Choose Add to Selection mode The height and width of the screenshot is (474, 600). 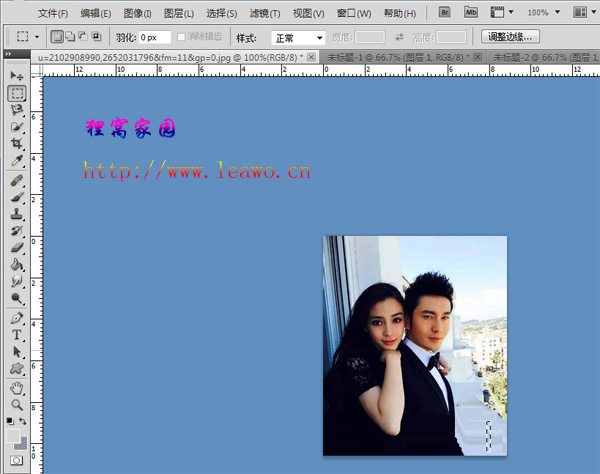point(70,37)
